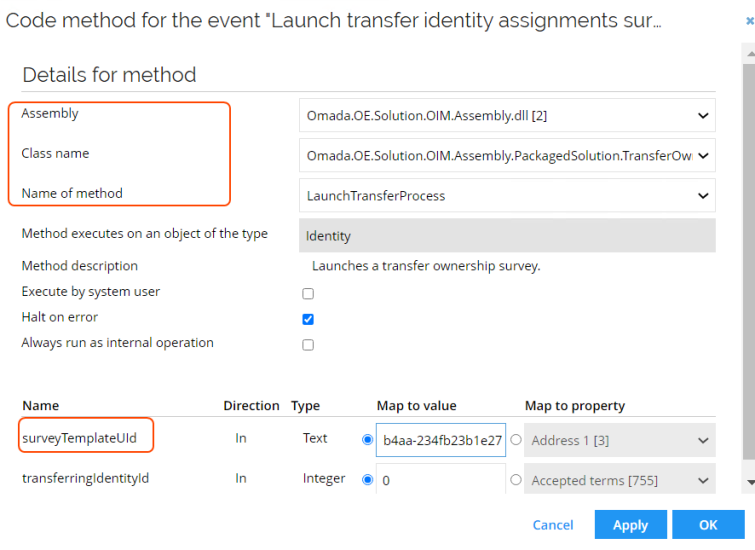Image resolution: width=755 pixels, height=550 pixels.
Task: Select Map to property radio for transferringIdentityId
Action: pyautogui.click(x=516, y=480)
